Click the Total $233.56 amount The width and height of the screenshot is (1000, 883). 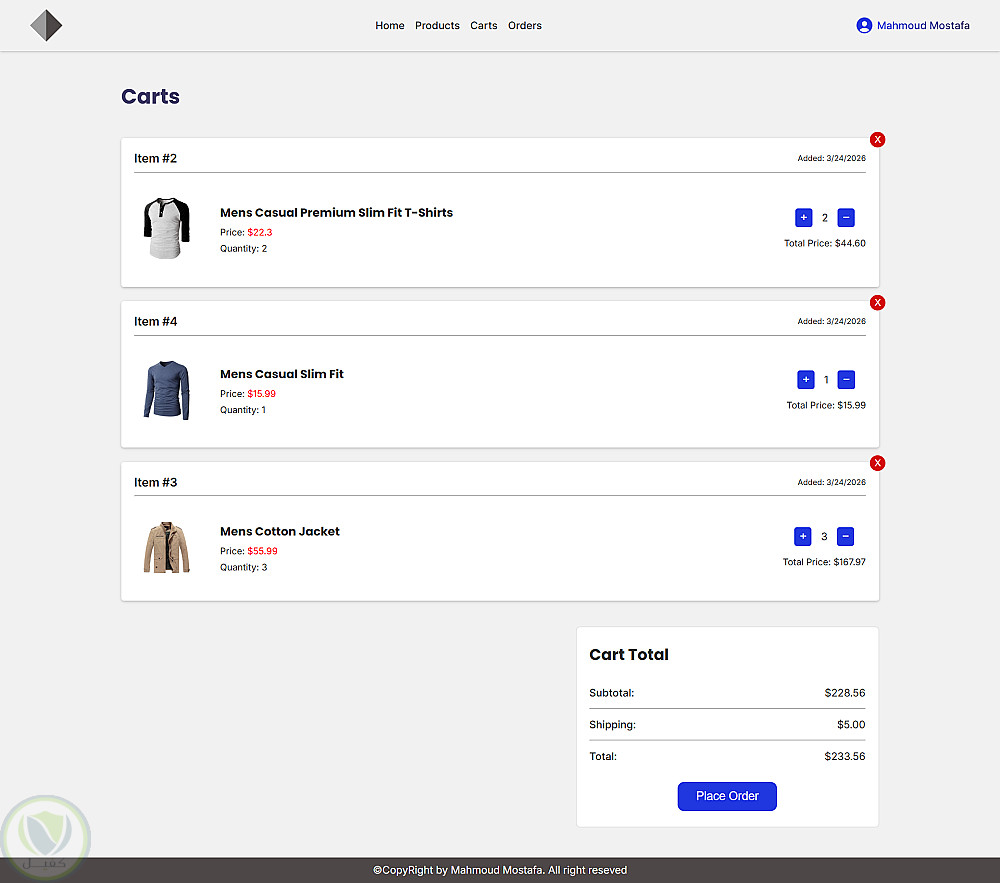coord(844,757)
